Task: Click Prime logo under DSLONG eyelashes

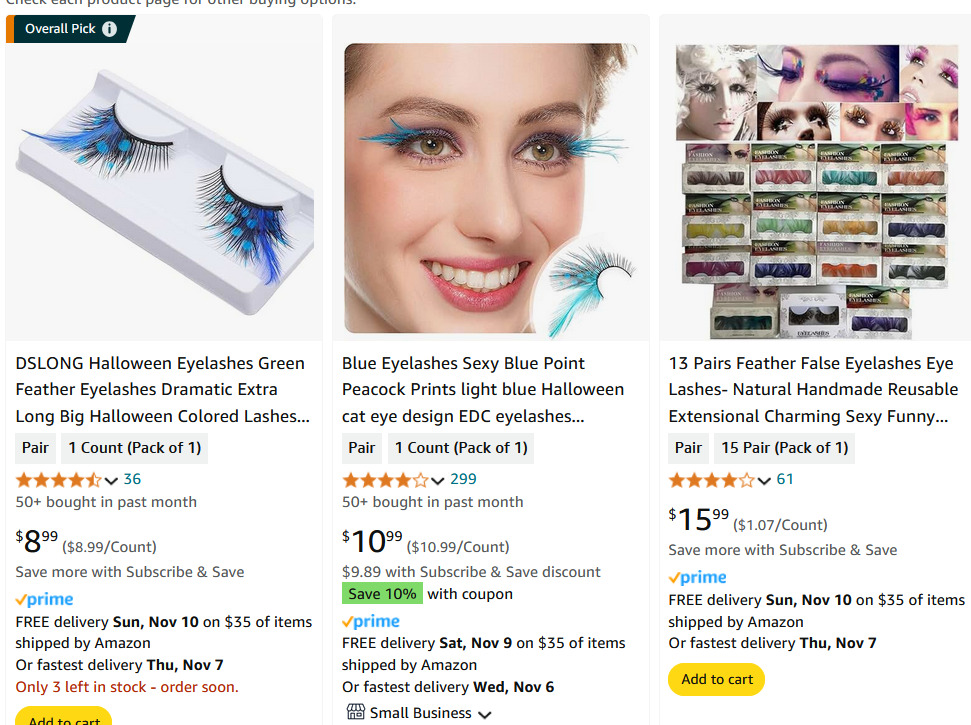Action: coord(45,600)
